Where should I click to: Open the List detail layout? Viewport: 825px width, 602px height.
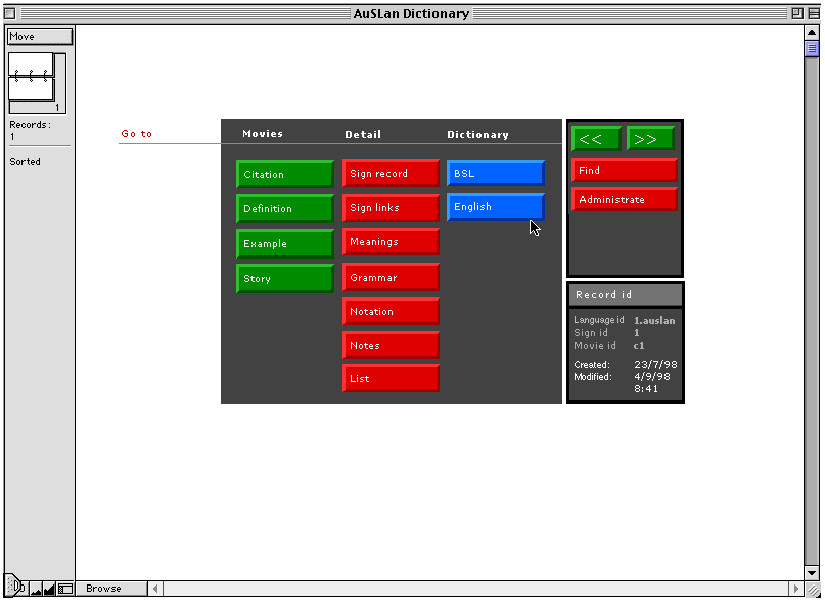pyautogui.click(x=390, y=378)
